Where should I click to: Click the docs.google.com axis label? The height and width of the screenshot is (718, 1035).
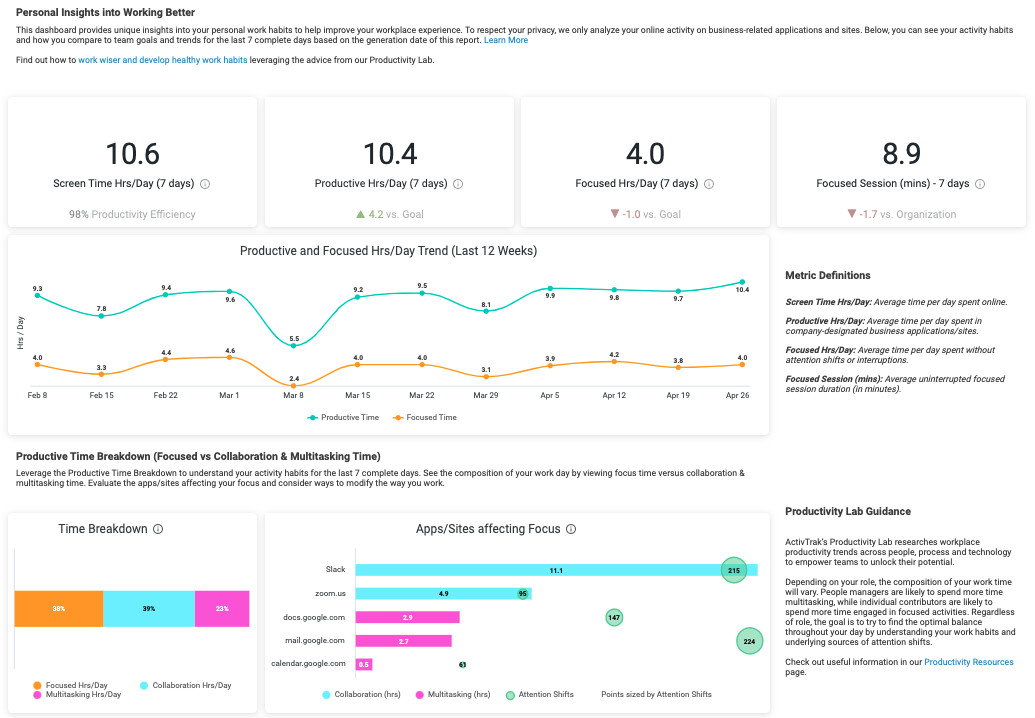314,618
